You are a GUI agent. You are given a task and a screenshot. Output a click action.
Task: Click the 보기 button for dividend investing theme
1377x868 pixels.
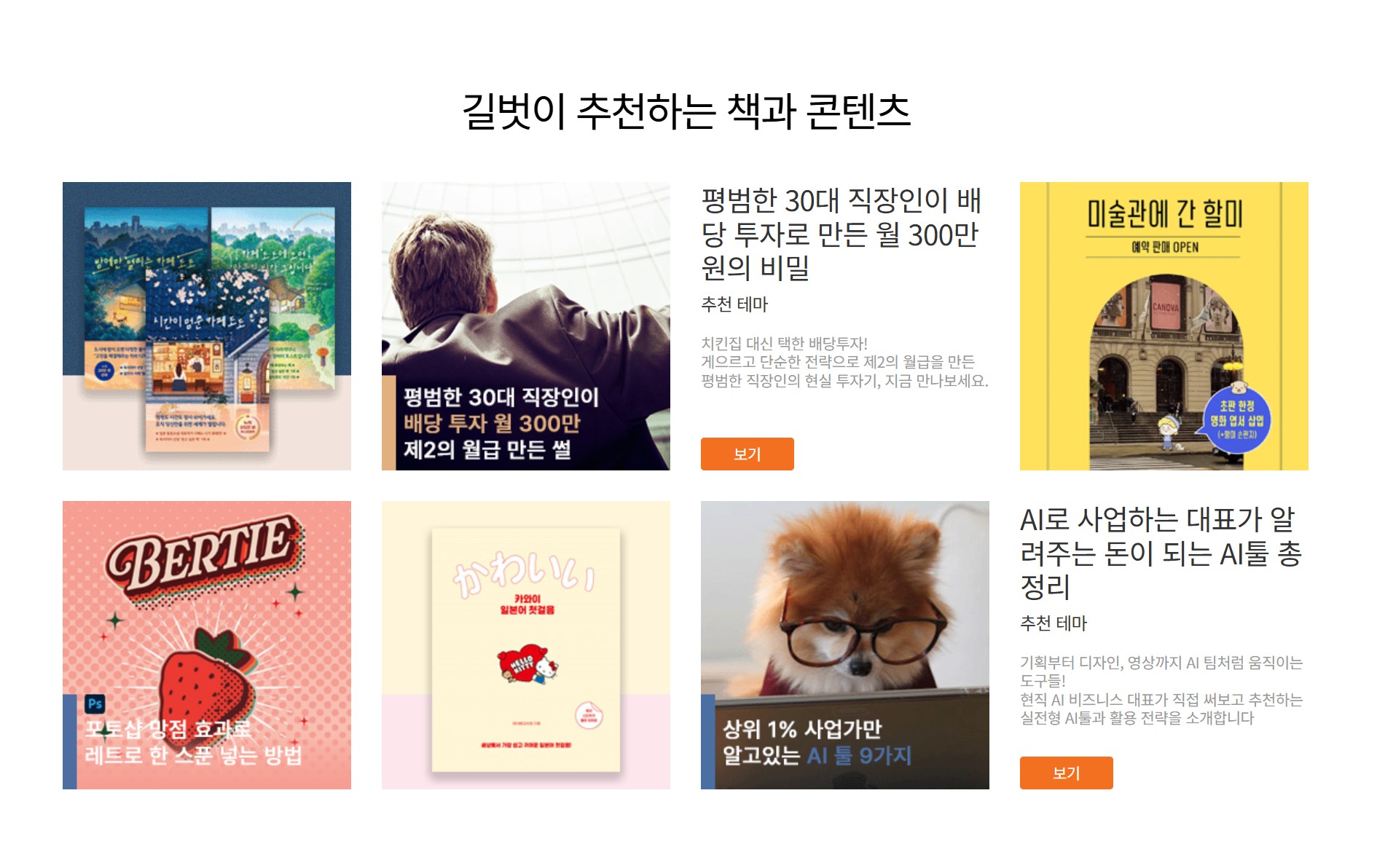click(747, 454)
